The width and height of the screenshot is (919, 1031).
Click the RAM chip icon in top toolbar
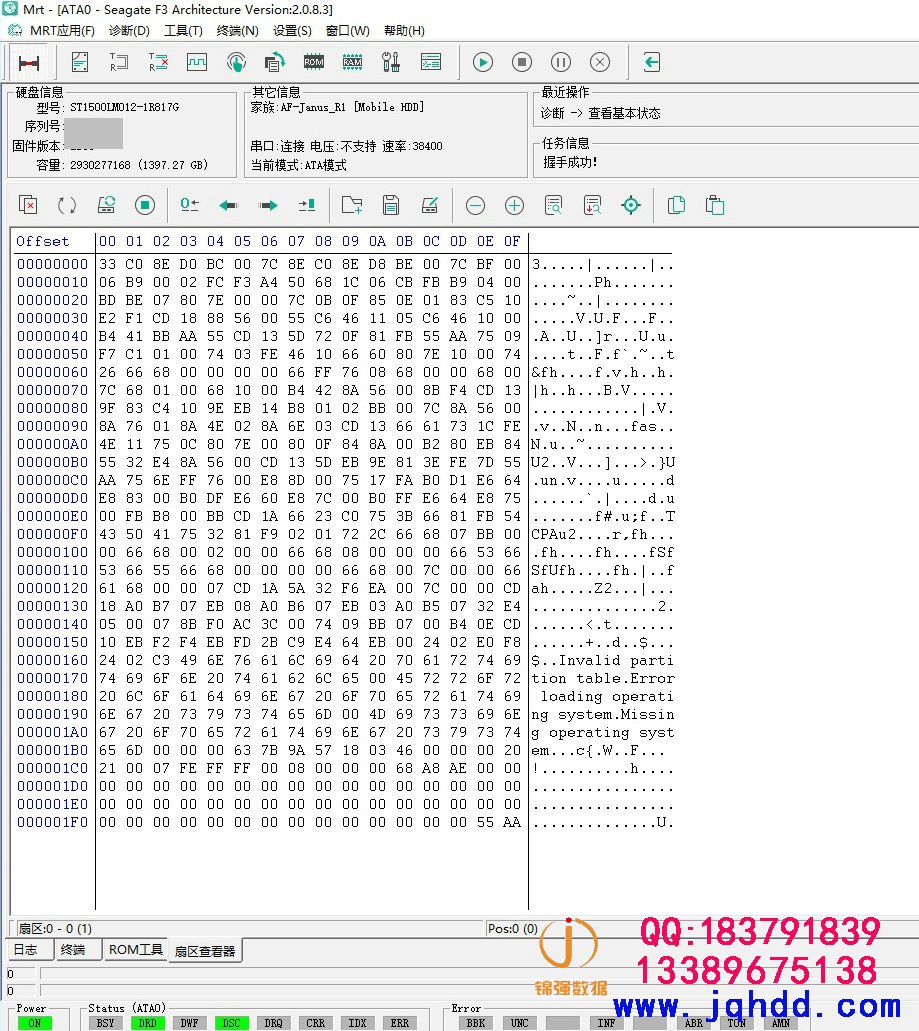352,62
